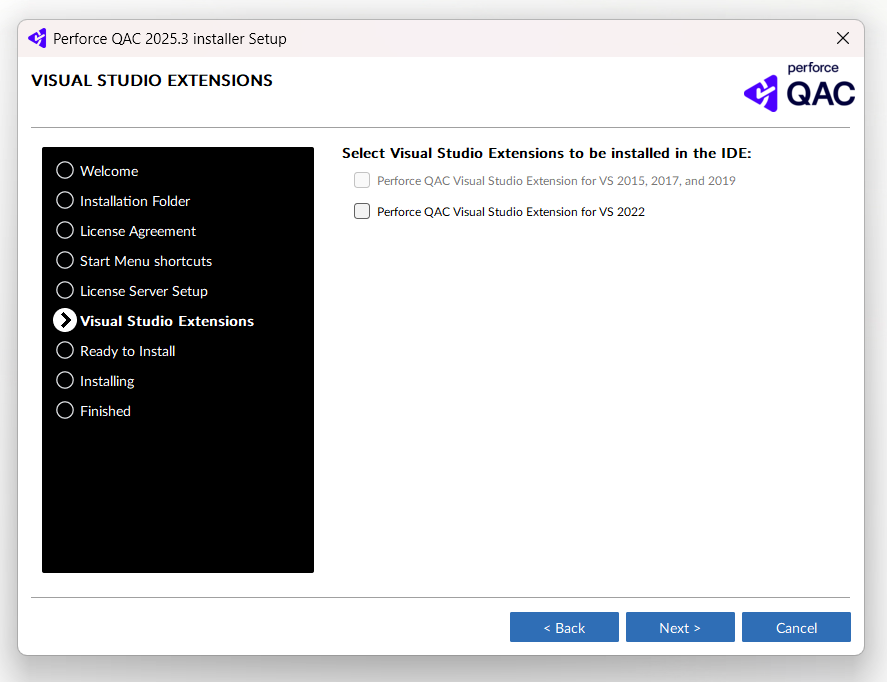Close the installer Setup window
The height and width of the screenshot is (682, 887).
[842, 39]
